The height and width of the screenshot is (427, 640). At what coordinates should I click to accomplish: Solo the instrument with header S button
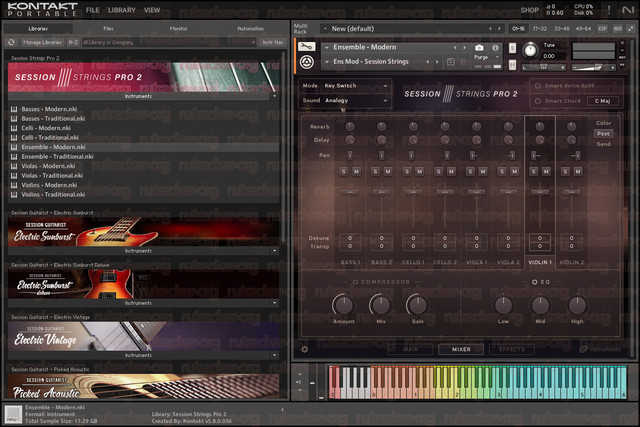[x=512, y=49]
